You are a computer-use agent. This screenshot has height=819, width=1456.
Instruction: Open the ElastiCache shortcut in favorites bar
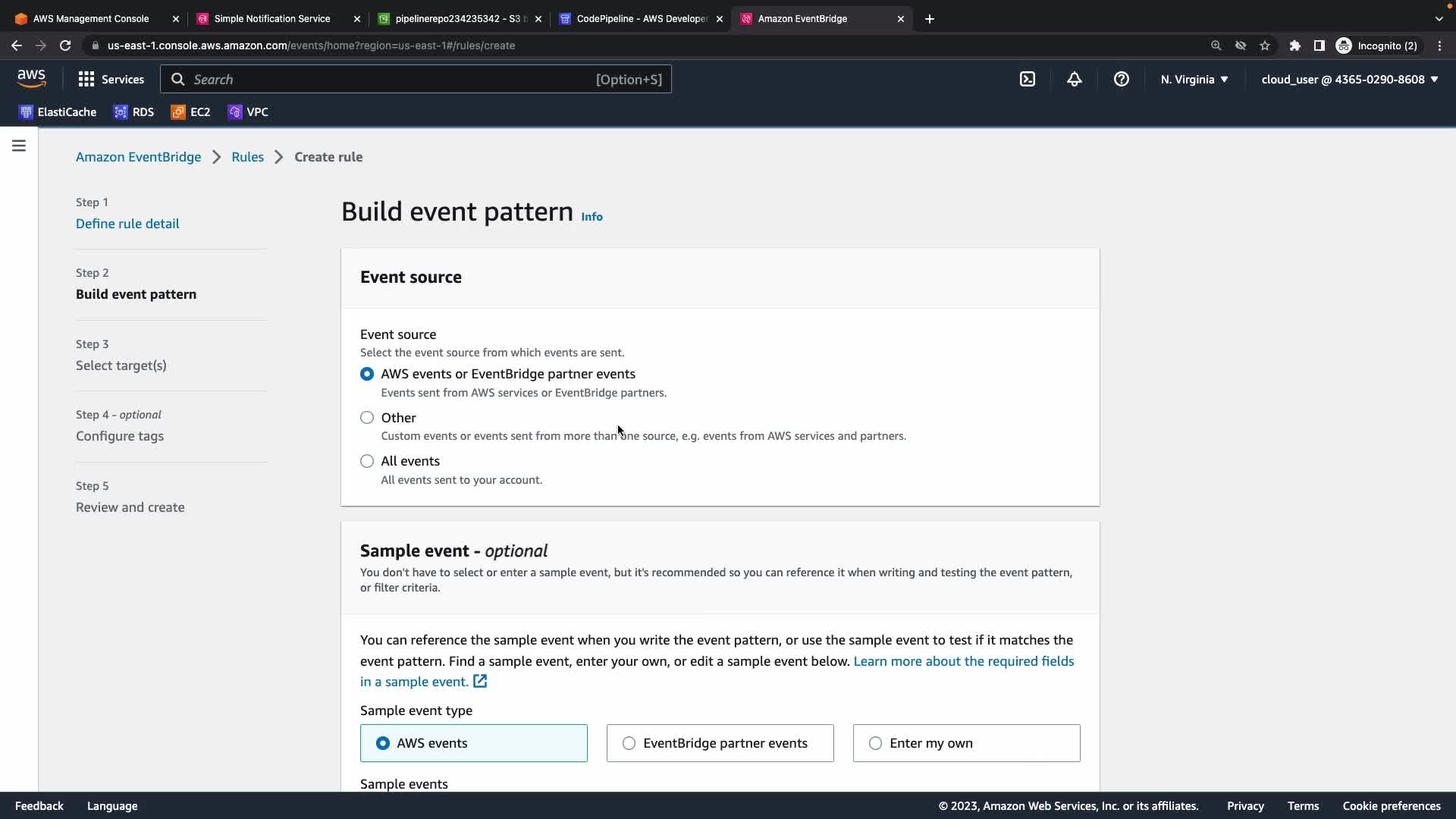pyautogui.click(x=58, y=112)
